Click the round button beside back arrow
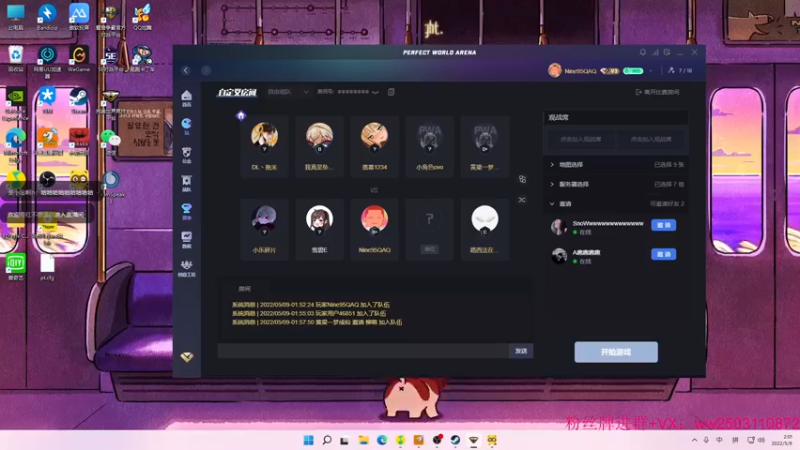 tap(206, 70)
